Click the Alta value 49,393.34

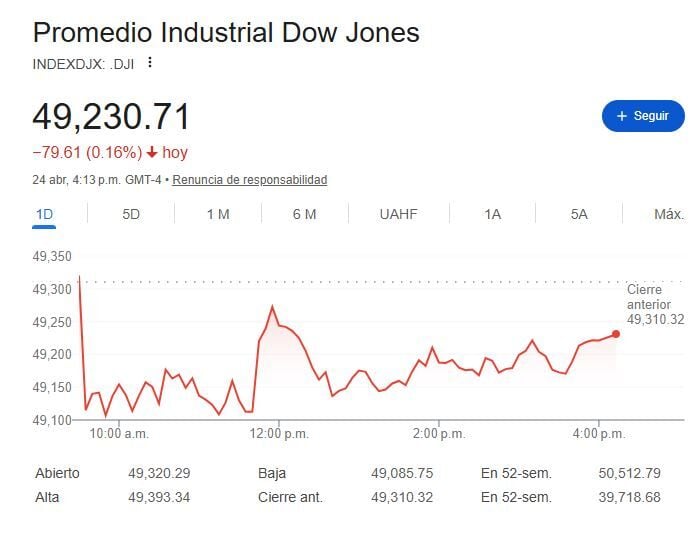159,497
